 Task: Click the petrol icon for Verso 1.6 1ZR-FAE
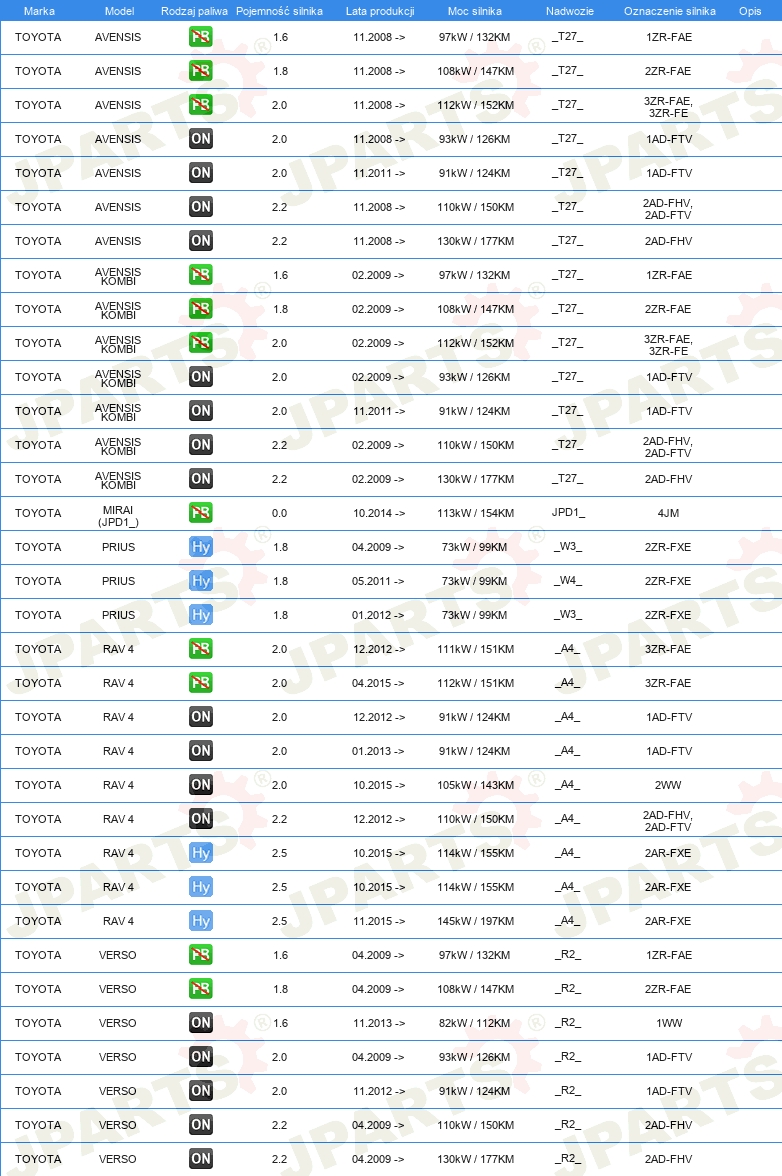point(200,955)
